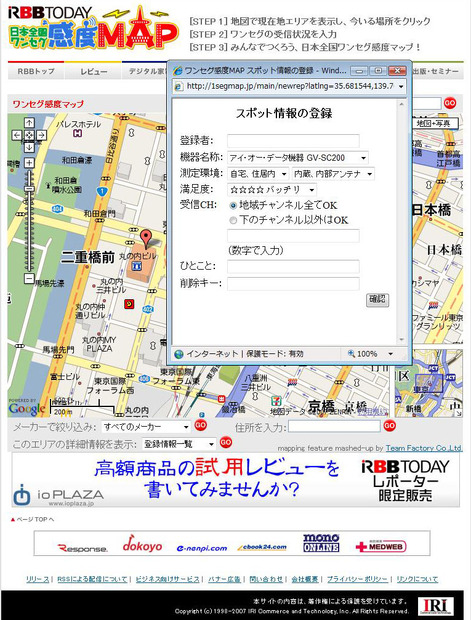Image resolution: width=471 pixels, height=620 pixels.
Task: Click the 登録者 name input field
Action: (x=293, y=141)
